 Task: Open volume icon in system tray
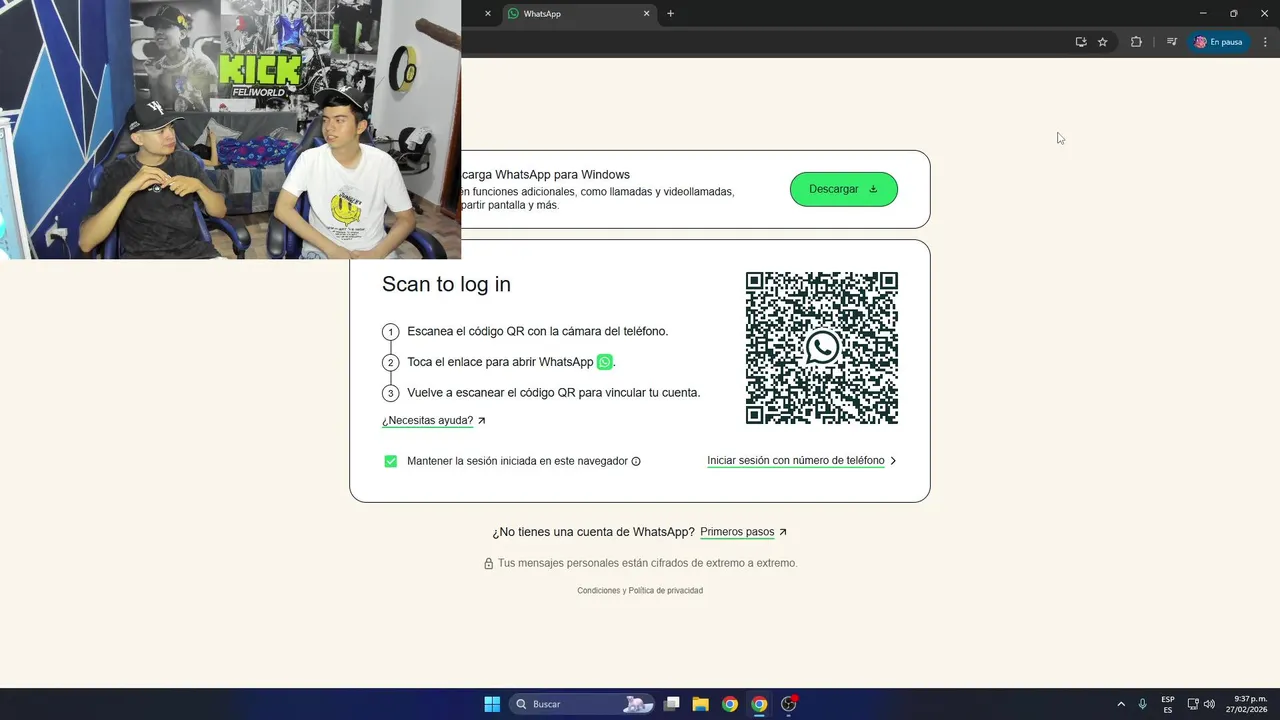coord(1209,704)
